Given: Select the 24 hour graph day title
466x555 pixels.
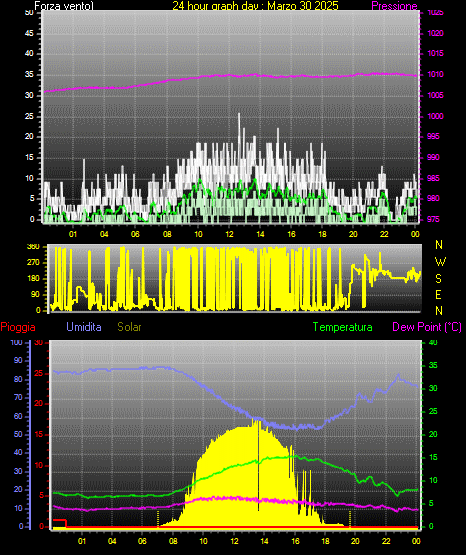Looking at the screenshot, I should coord(255,6).
